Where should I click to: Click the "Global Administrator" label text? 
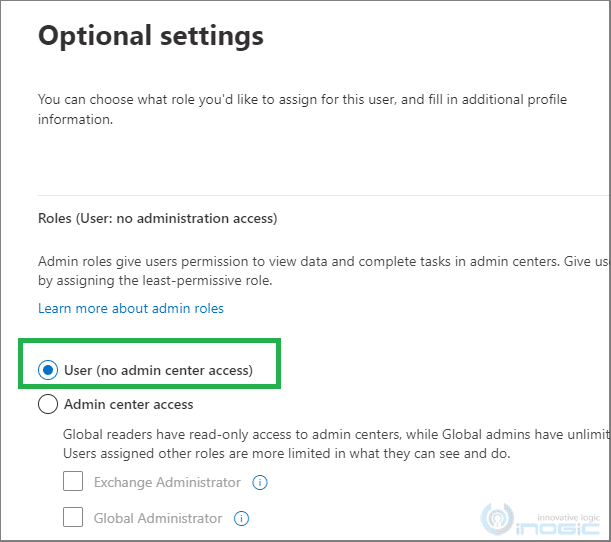[158, 518]
